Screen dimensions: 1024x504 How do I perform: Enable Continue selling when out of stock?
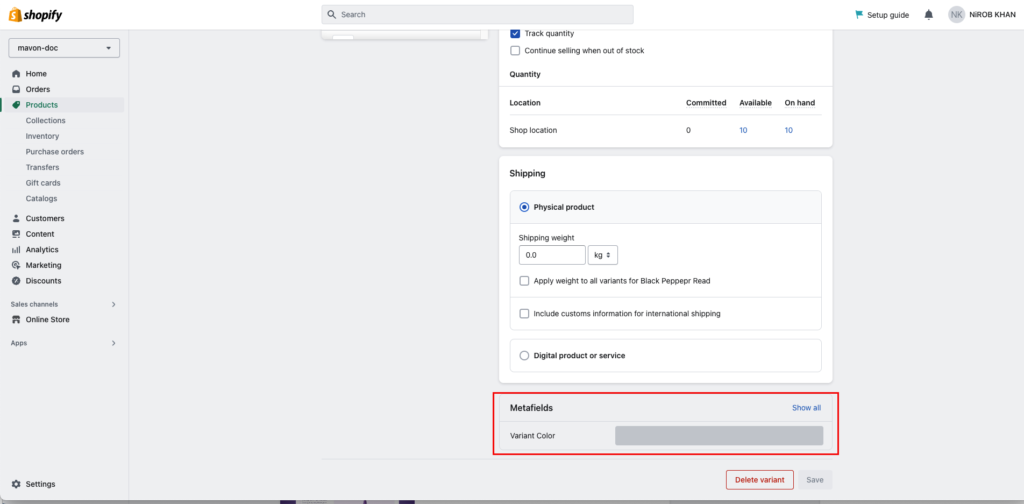point(515,50)
